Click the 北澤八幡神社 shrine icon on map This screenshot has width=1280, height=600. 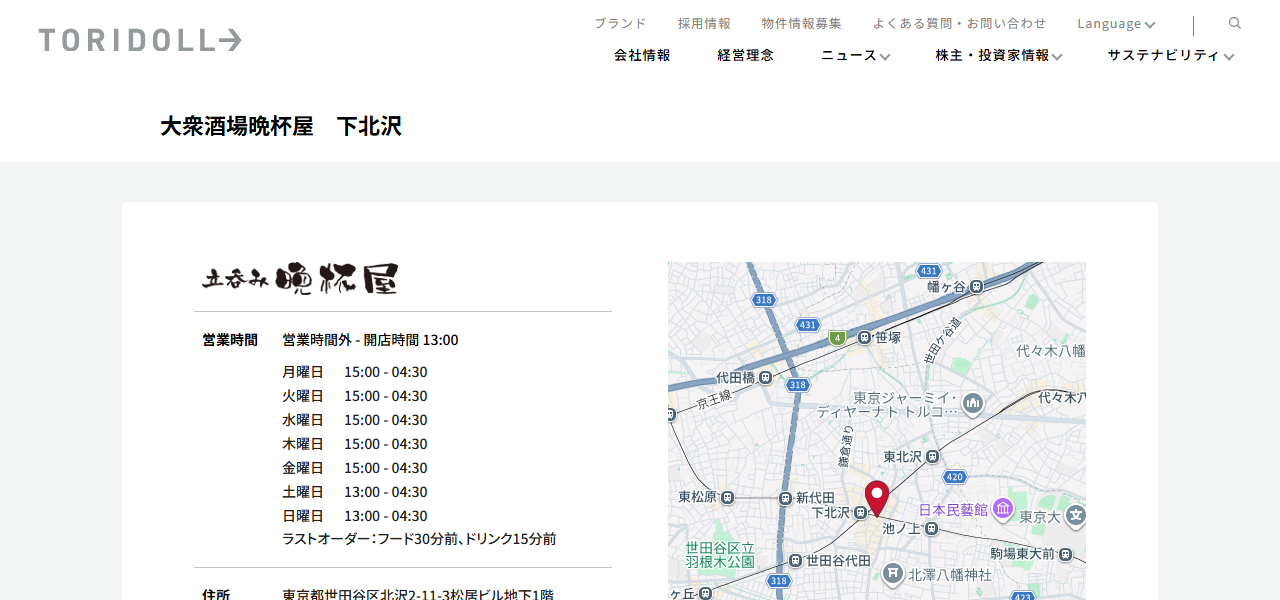pos(893,573)
